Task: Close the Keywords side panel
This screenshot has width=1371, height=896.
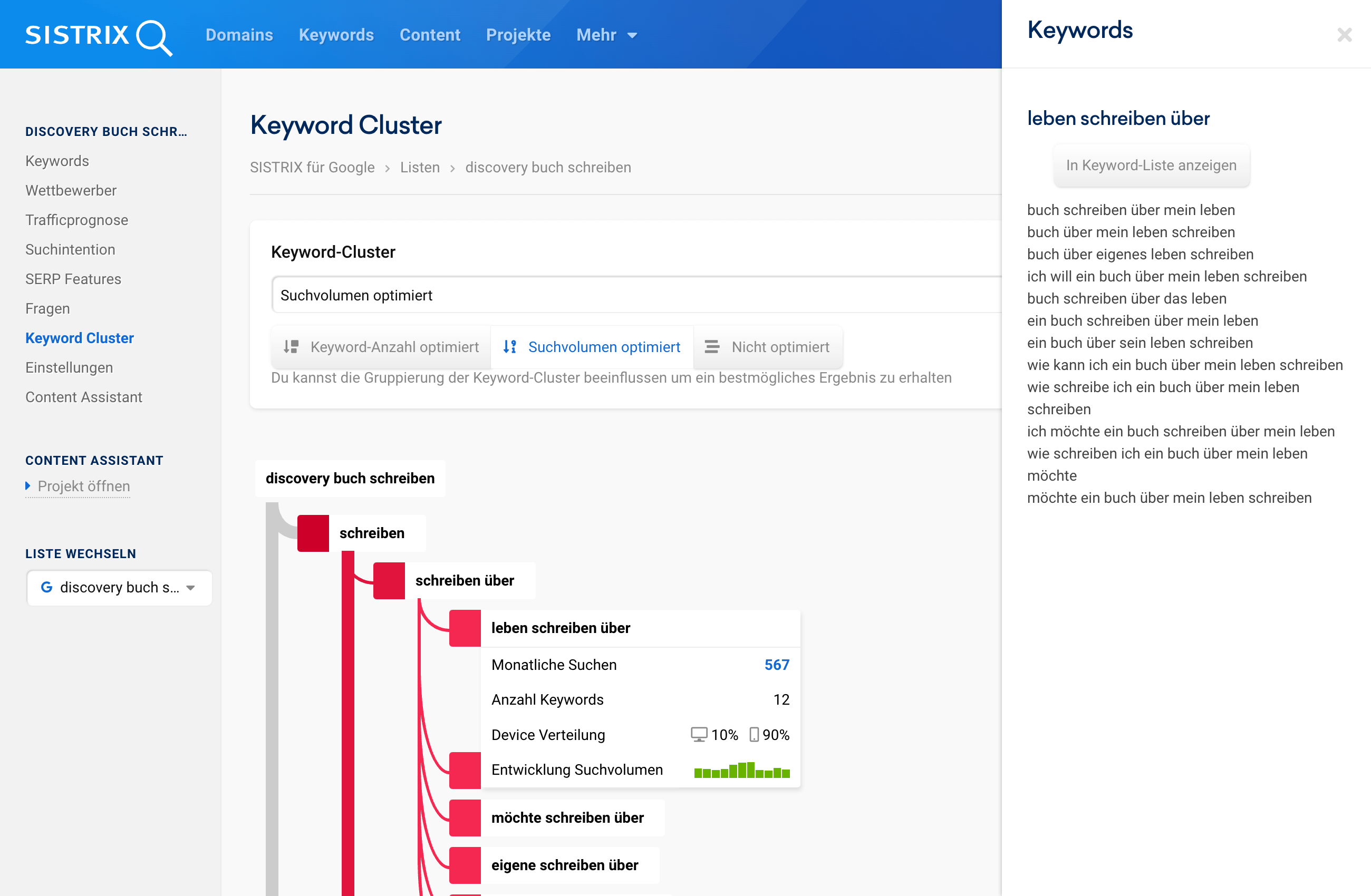Action: [1344, 35]
